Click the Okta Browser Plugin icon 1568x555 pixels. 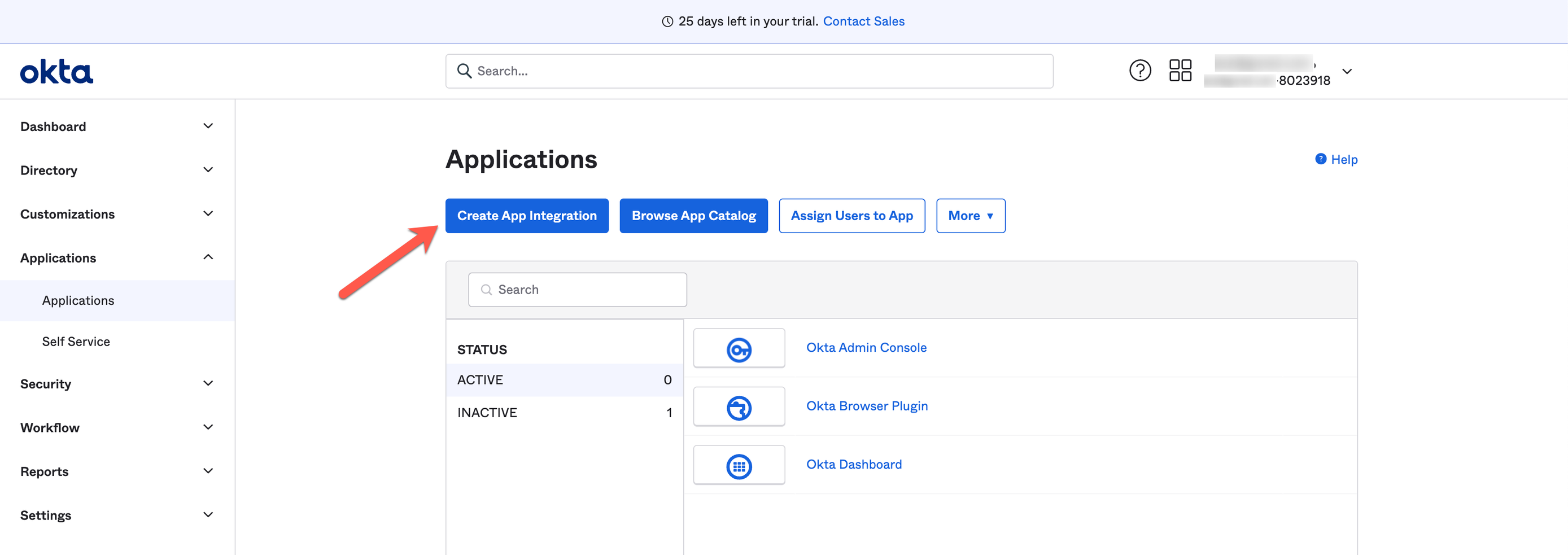pyautogui.click(x=739, y=406)
